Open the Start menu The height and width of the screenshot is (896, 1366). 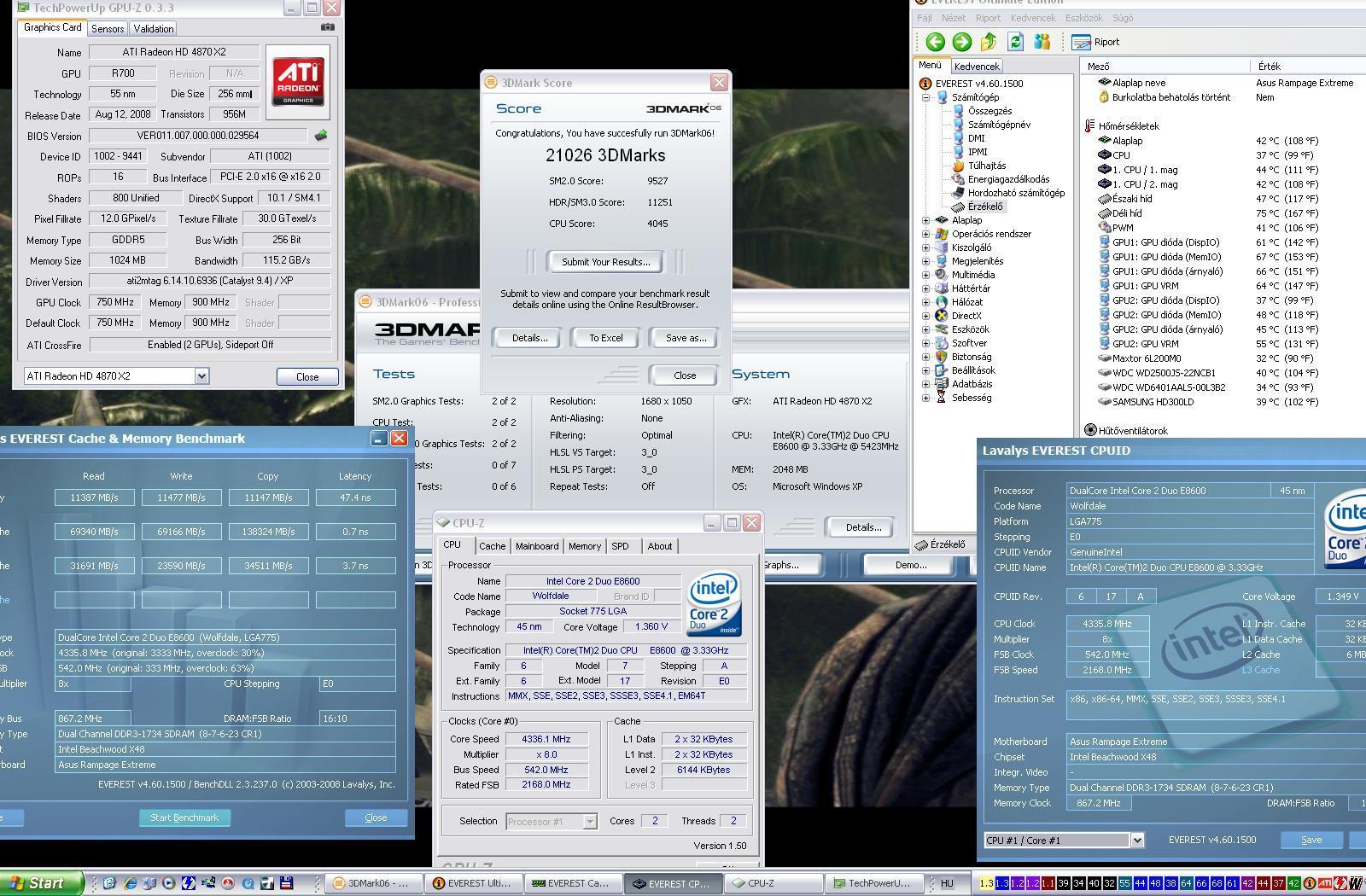click(42, 883)
